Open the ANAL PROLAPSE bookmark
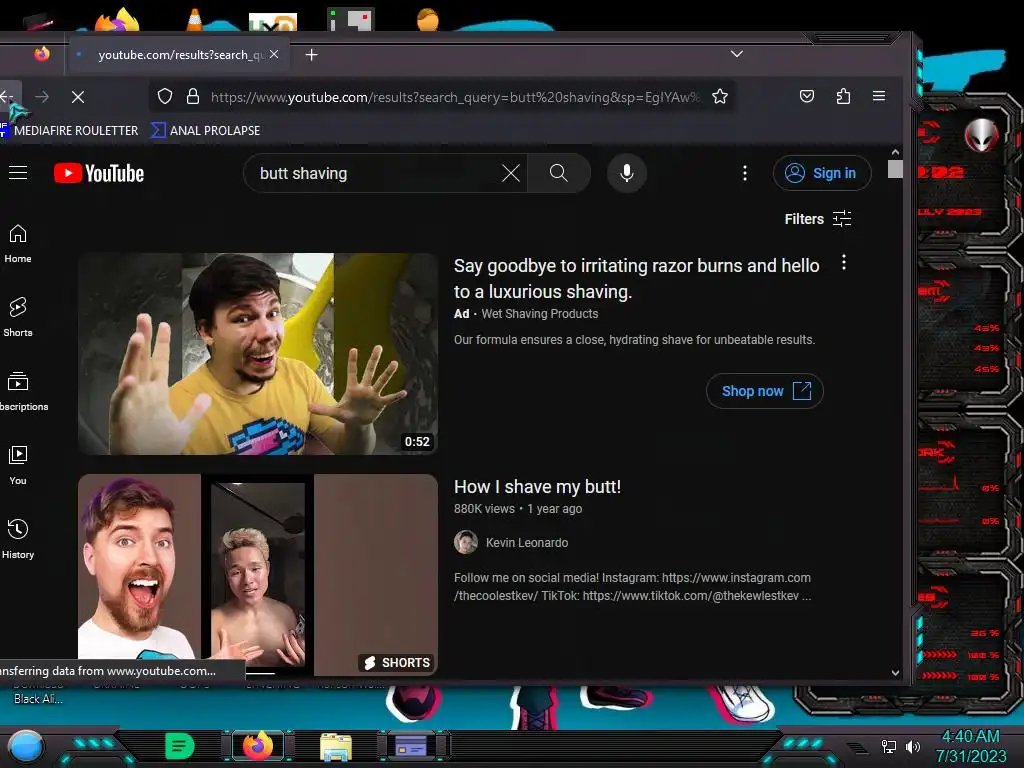 tap(206, 131)
